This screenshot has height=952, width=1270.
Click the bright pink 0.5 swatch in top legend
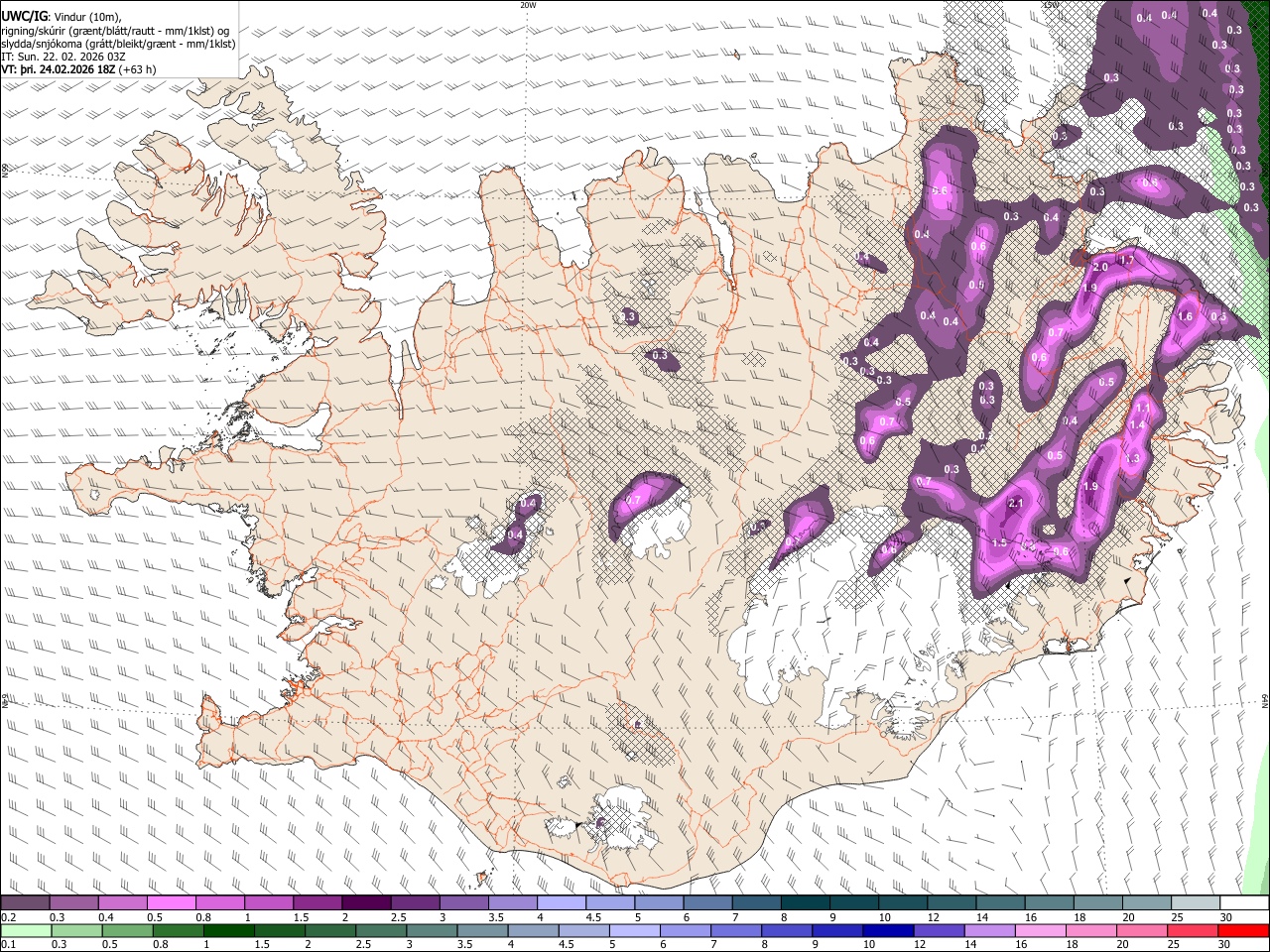coord(171,903)
